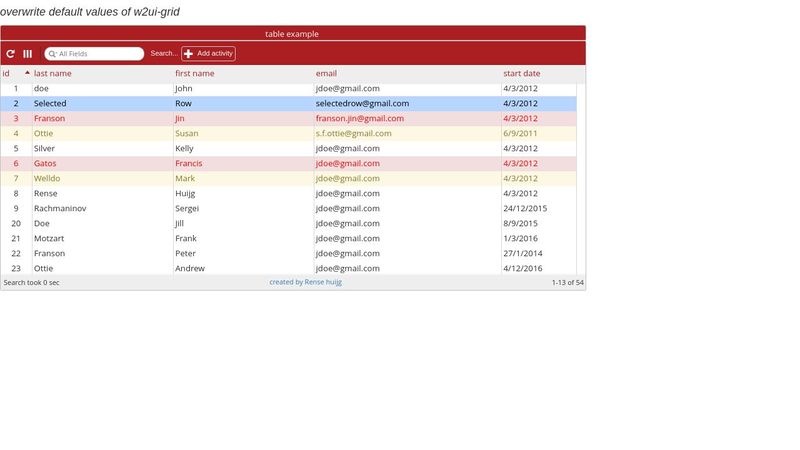Click the table example title bar
This screenshot has height=450, width=800.
pyautogui.click(x=292, y=34)
